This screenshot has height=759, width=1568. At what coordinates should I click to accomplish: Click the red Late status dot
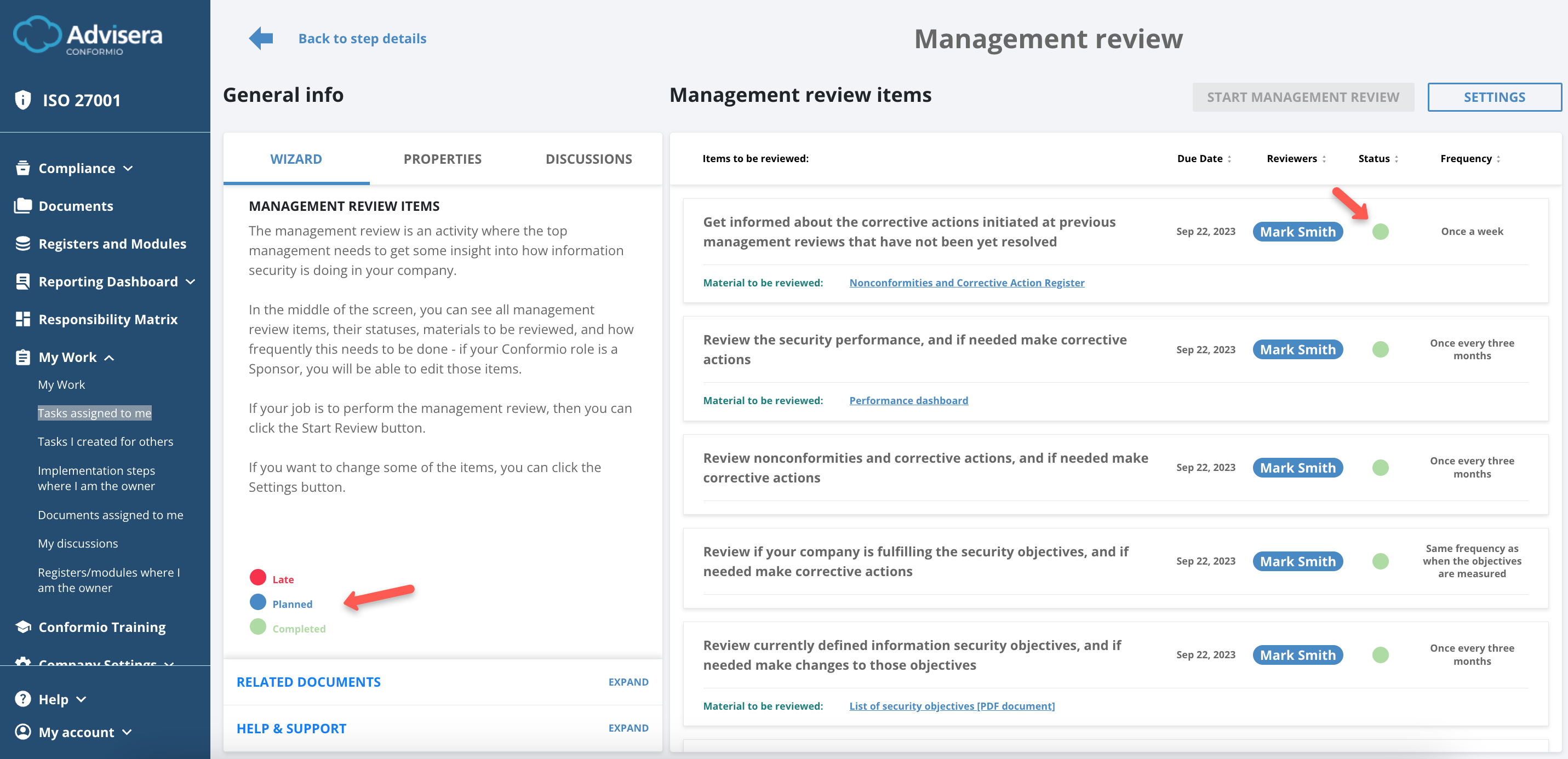[x=257, y=577]
